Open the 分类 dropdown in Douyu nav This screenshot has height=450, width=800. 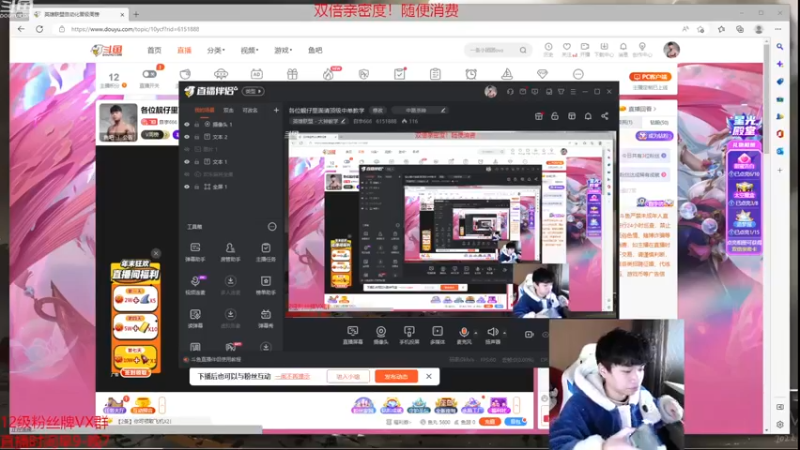(x=216, y=51)
